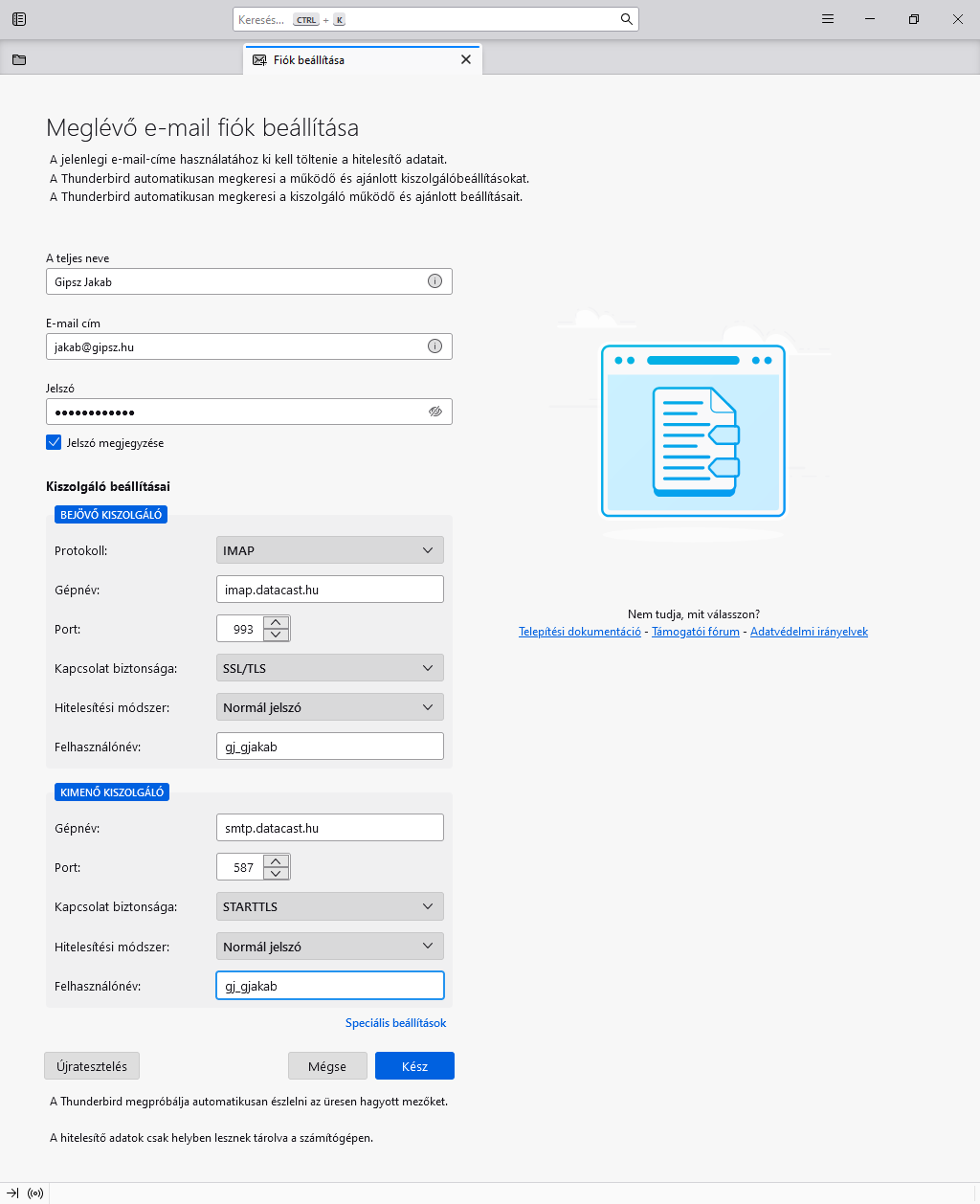Open the Spaces toolbar icon at top-left
The width and height of the screenshot is (980, 1204).
point(19,19)
